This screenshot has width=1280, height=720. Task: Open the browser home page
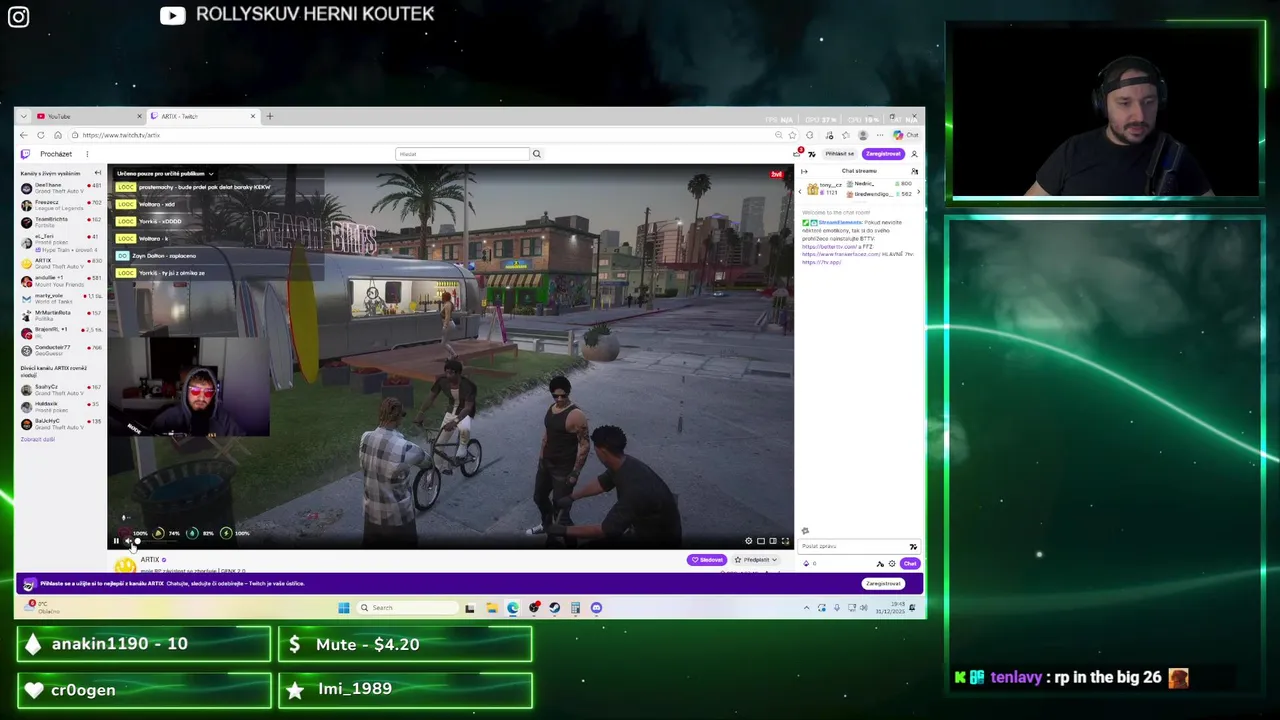pyautogui.click(x=58, y=135)
